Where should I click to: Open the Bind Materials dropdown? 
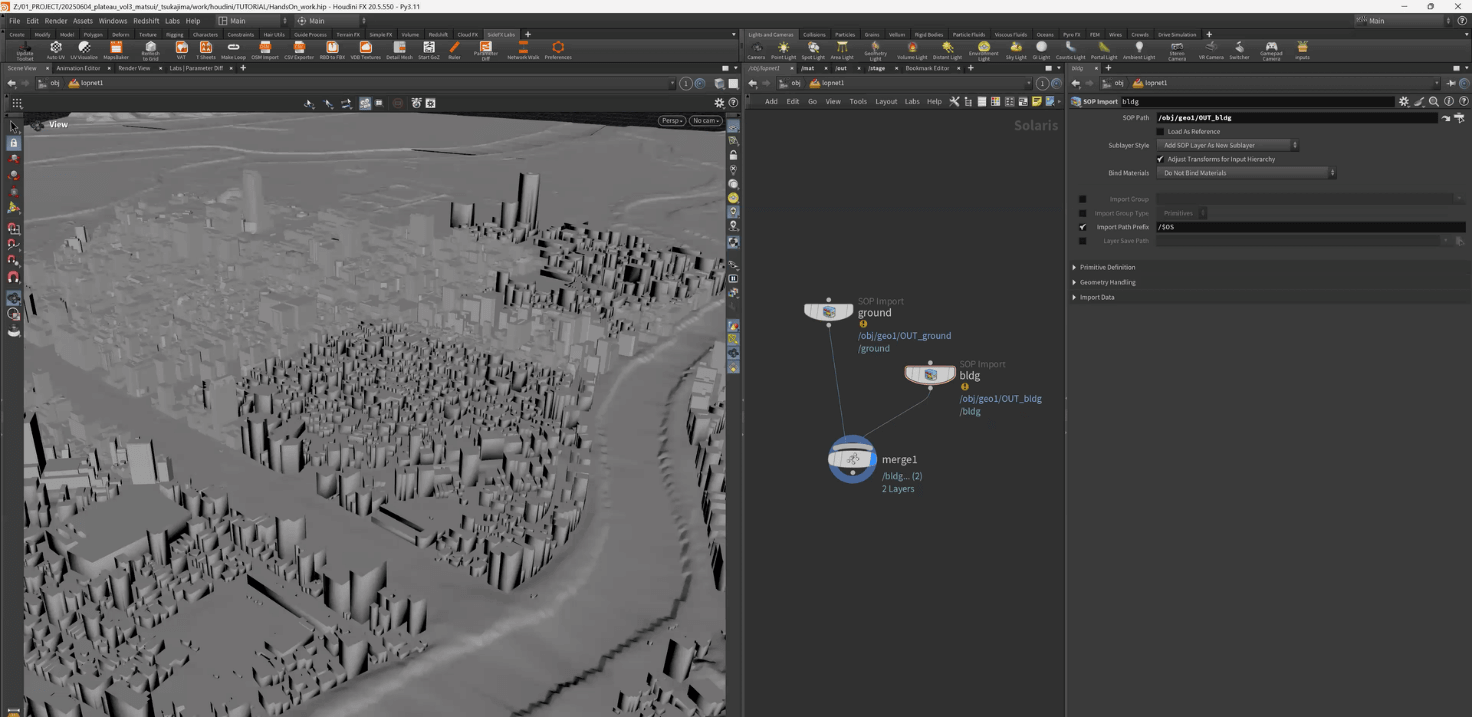click(1246, 173)
